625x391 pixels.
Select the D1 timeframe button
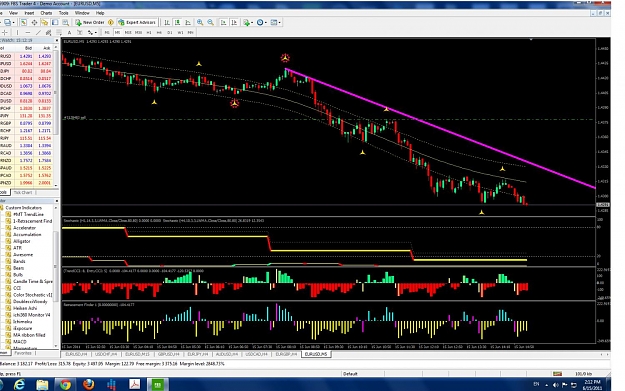(x=169, y=33)
